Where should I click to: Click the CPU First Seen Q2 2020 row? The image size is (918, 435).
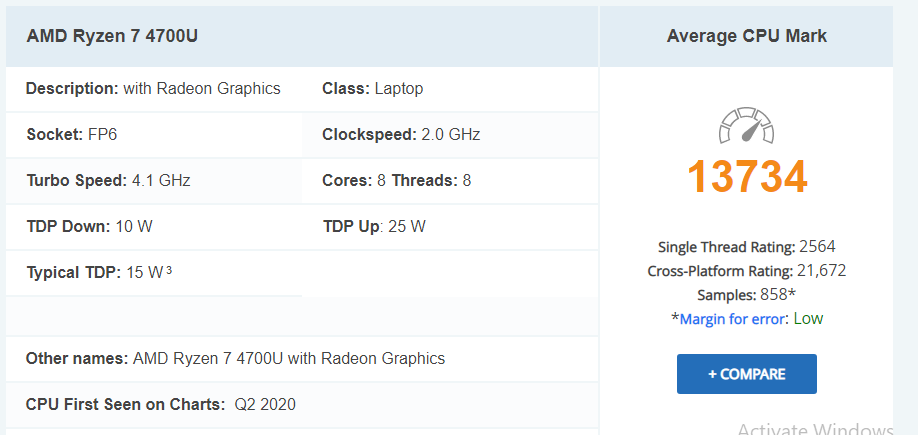(302, 405)
